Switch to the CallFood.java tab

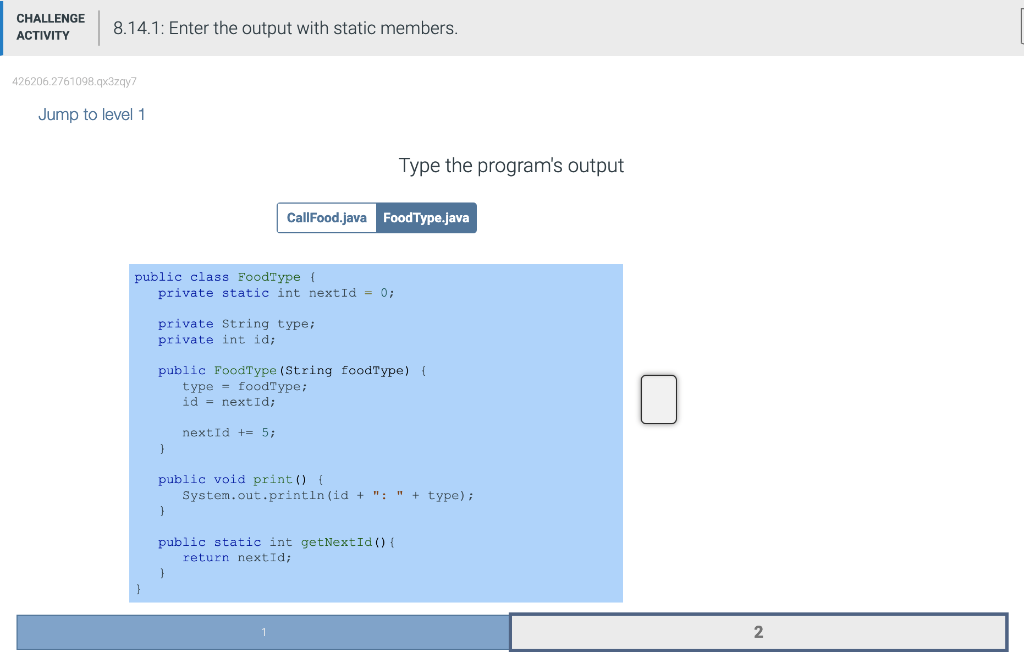326,217
